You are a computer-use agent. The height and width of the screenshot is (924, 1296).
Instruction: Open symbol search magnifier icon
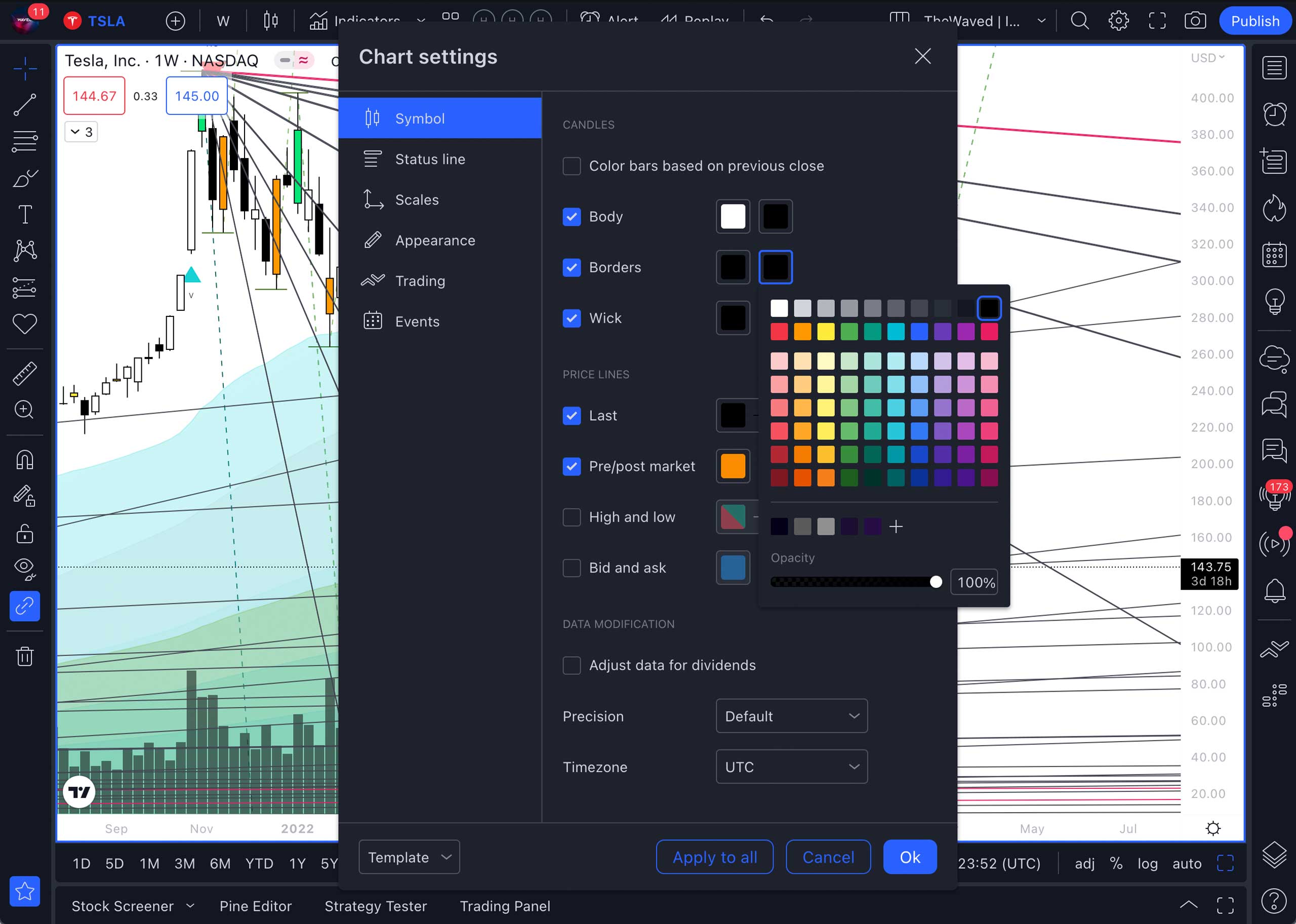pos(1079,21)
